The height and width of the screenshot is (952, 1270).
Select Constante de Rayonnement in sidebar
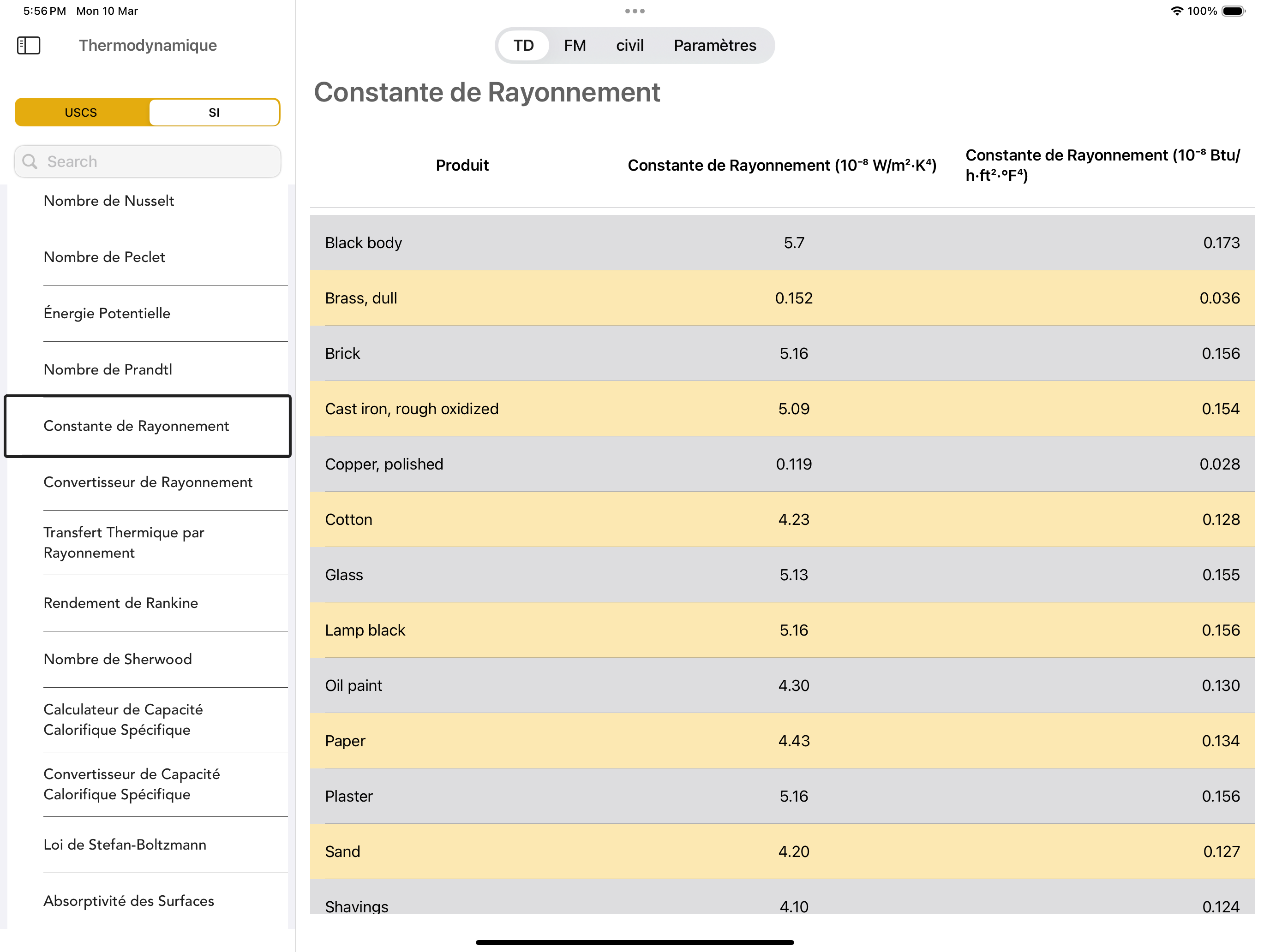(148, 426)
